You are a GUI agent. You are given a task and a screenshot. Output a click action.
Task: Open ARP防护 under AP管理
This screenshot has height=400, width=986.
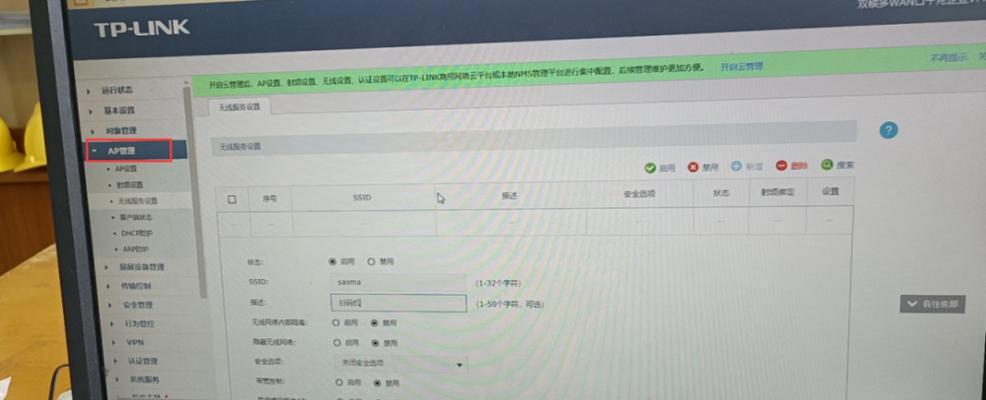135,250
